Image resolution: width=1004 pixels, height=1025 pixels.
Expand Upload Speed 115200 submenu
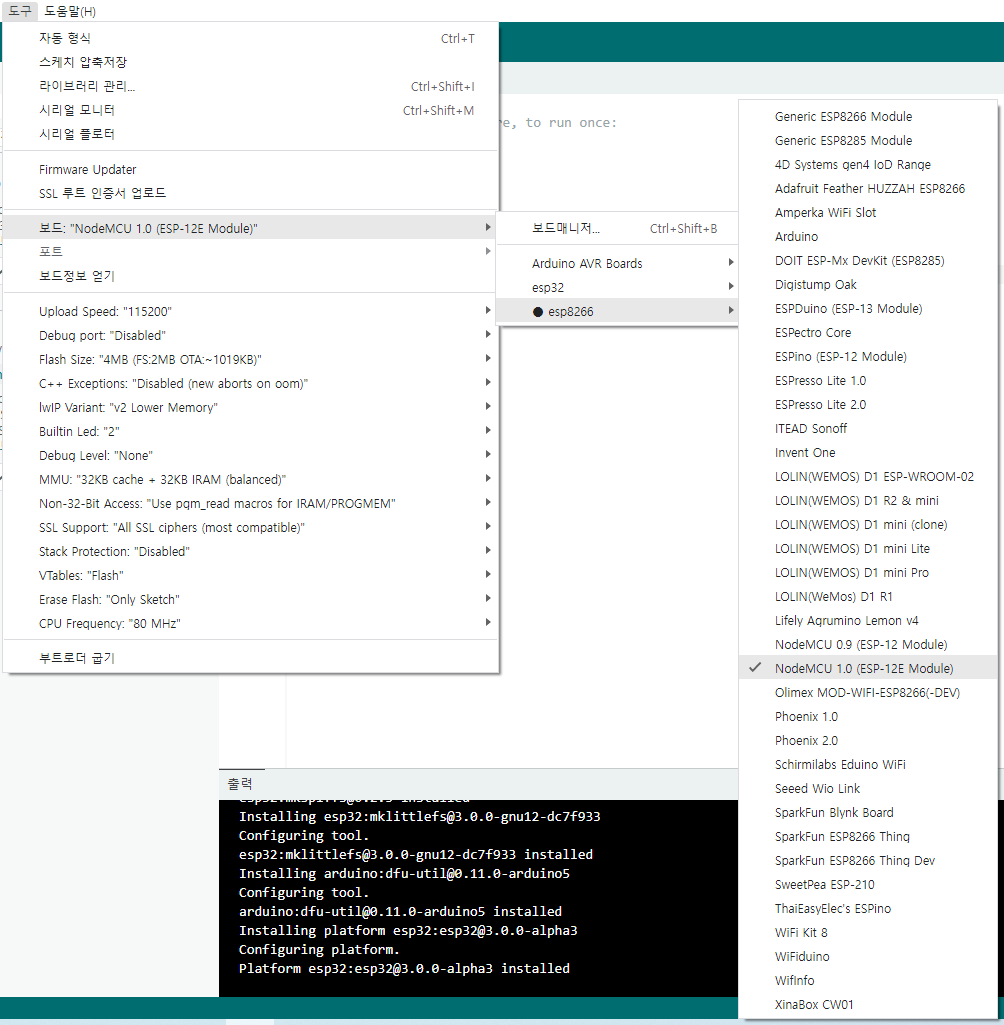click(251, 311)
